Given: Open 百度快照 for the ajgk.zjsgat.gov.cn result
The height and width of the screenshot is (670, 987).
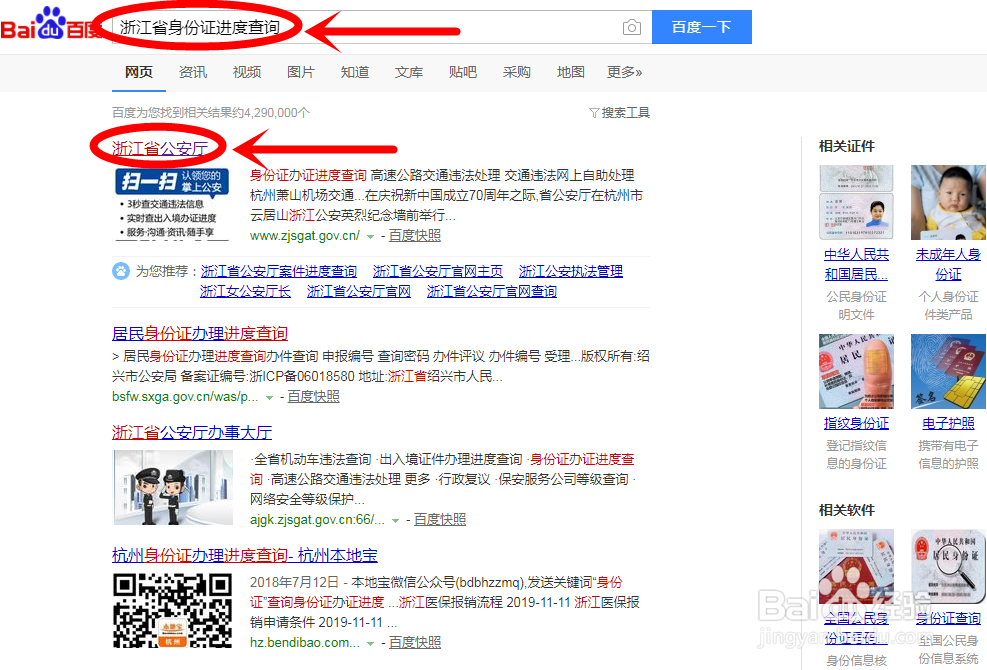Looking at the screenshot, I should [x=440, y=520].
